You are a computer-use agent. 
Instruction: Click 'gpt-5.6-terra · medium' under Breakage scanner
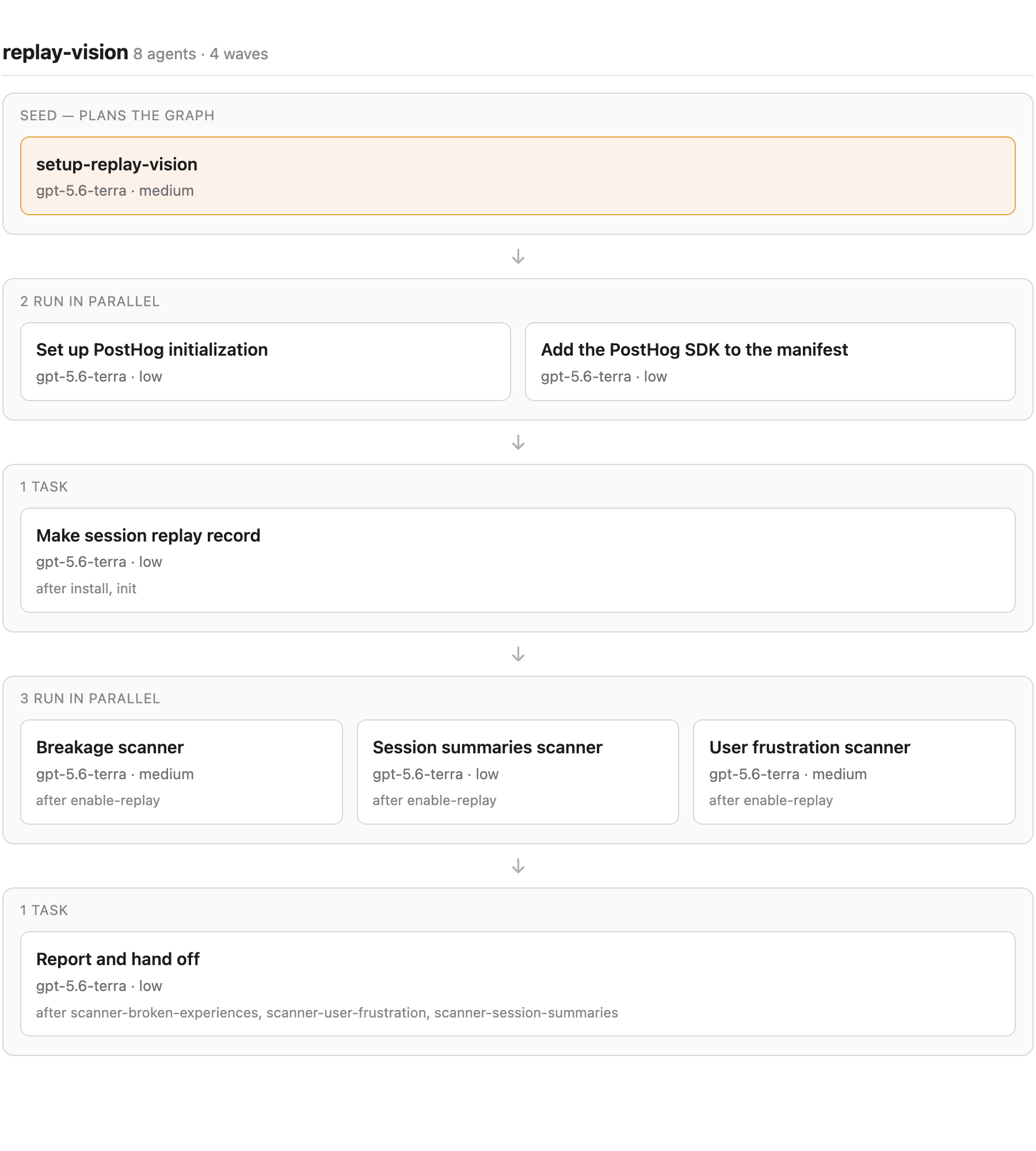115,774
